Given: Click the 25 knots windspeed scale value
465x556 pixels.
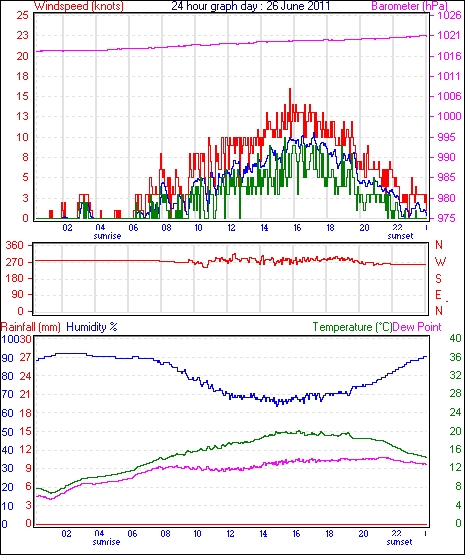Looking at the screenshot, I should [x=22, y=15].
